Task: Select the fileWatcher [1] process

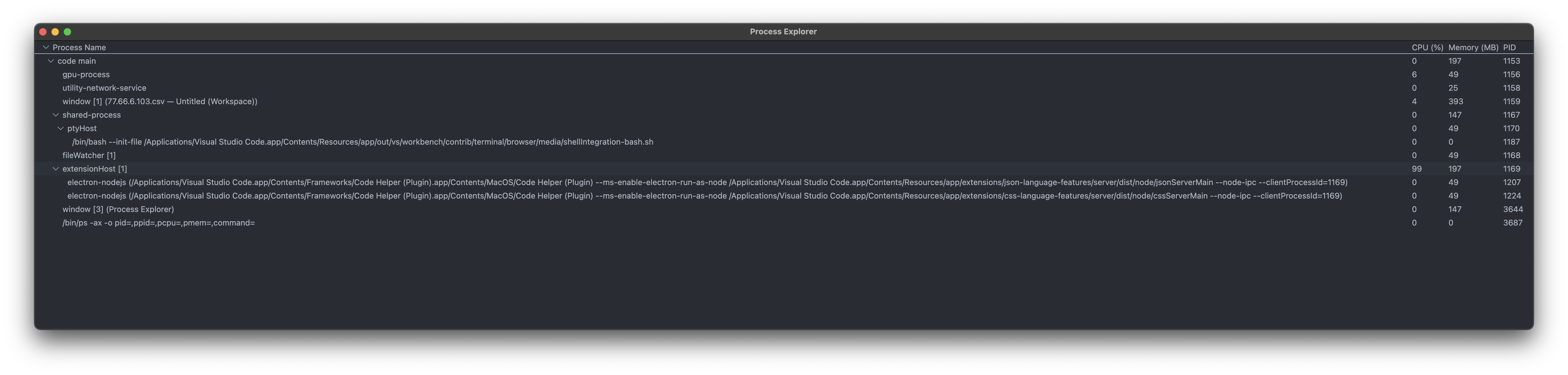Action: pyautogui.click(x=88, y=155)
